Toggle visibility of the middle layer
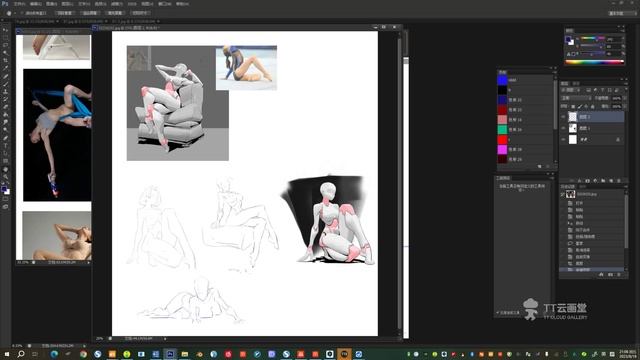Image resolution: width=640 pixels, height=360 pixels. [x=564, y=128]
